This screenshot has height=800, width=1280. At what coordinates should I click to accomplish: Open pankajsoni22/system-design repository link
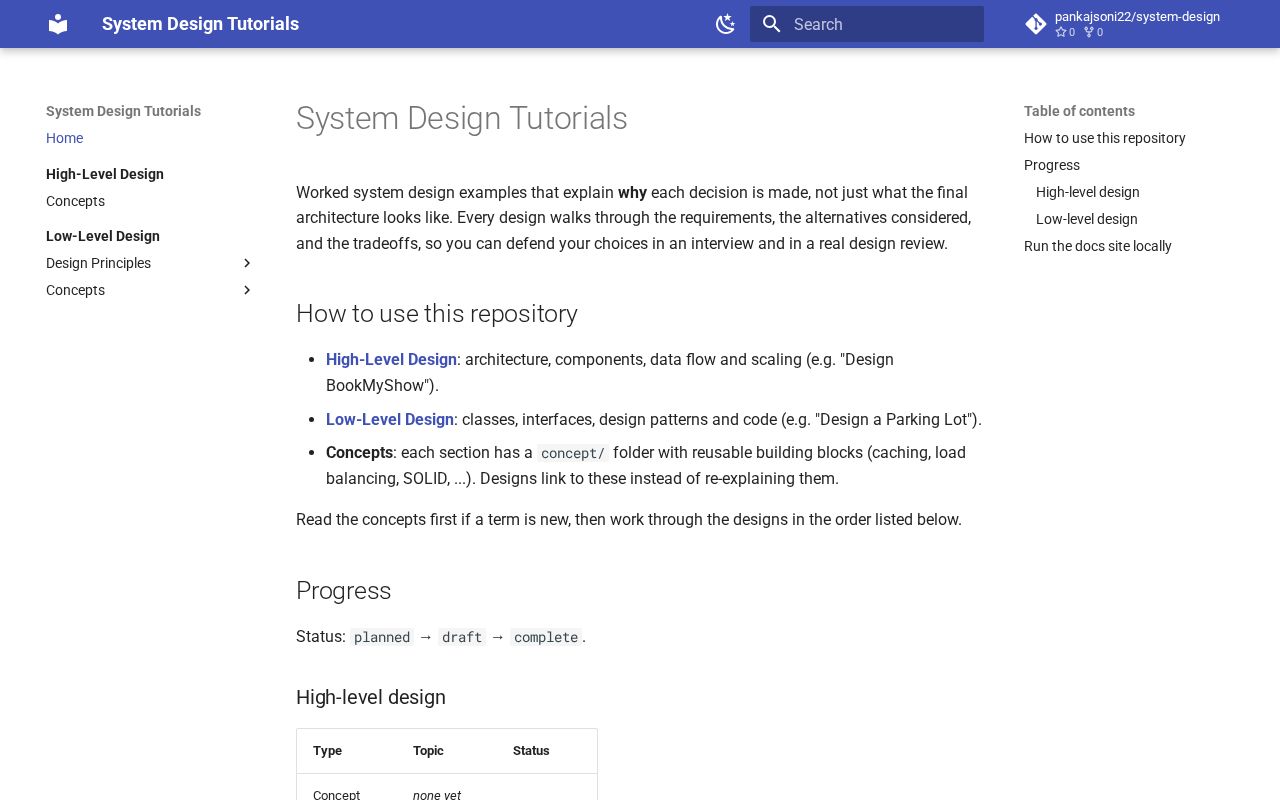[1137, 16]
